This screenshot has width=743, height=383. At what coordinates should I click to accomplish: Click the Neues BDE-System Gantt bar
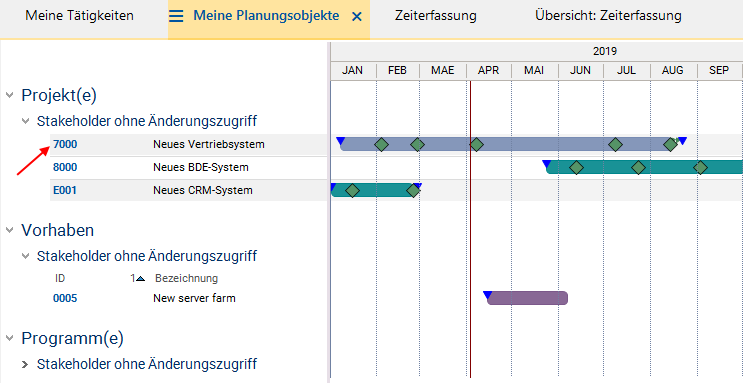644,167
